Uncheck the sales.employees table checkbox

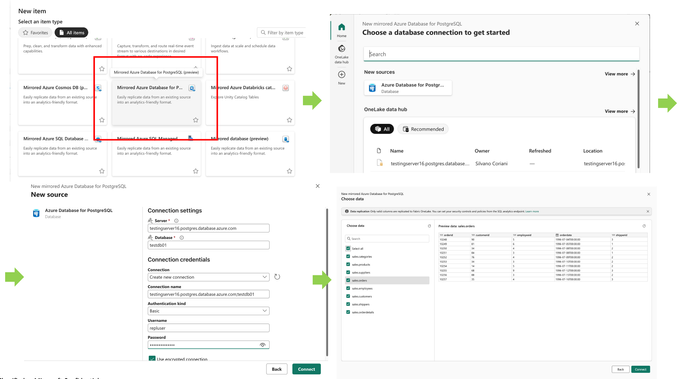[348, 288]
